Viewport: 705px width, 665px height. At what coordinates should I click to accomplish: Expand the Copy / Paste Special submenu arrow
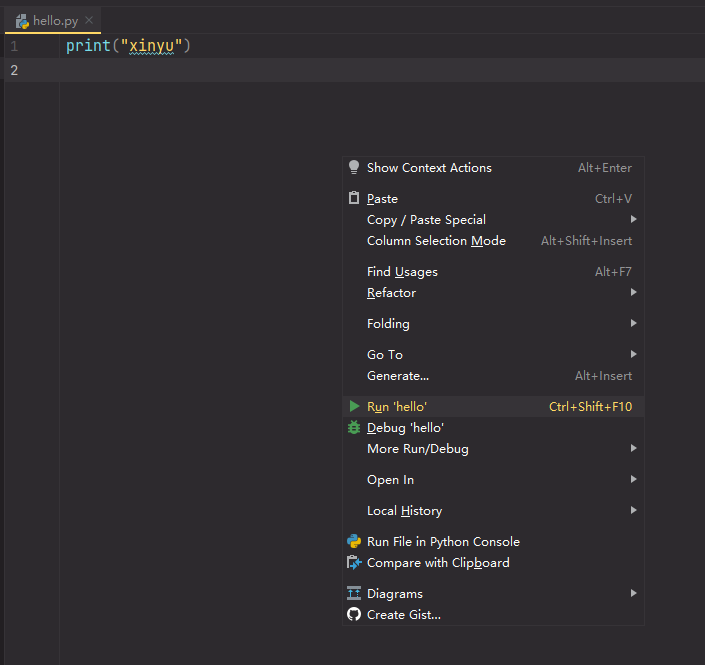(x=634, y=219)
